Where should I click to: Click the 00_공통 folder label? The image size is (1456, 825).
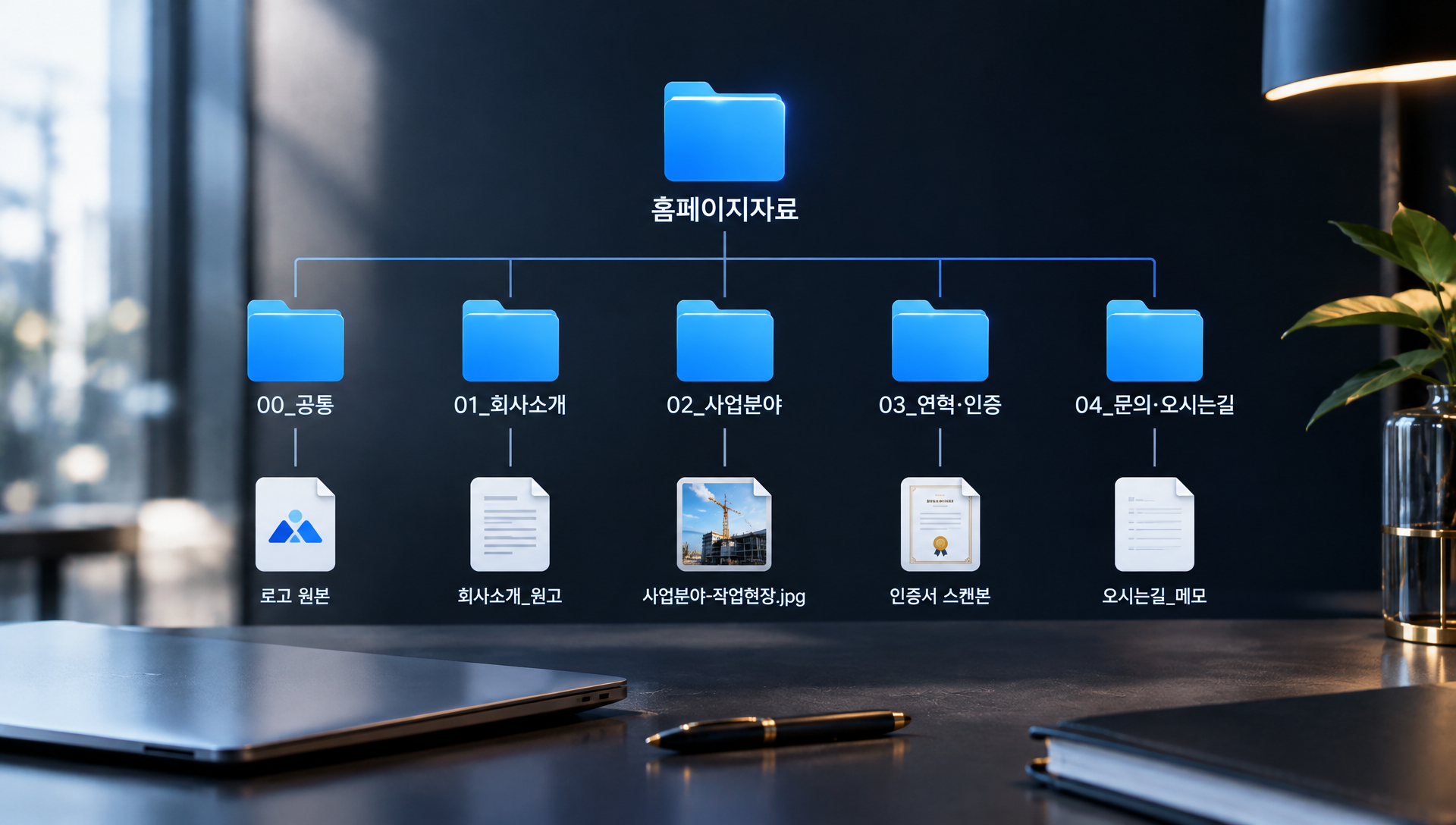(x=295, y=405)
